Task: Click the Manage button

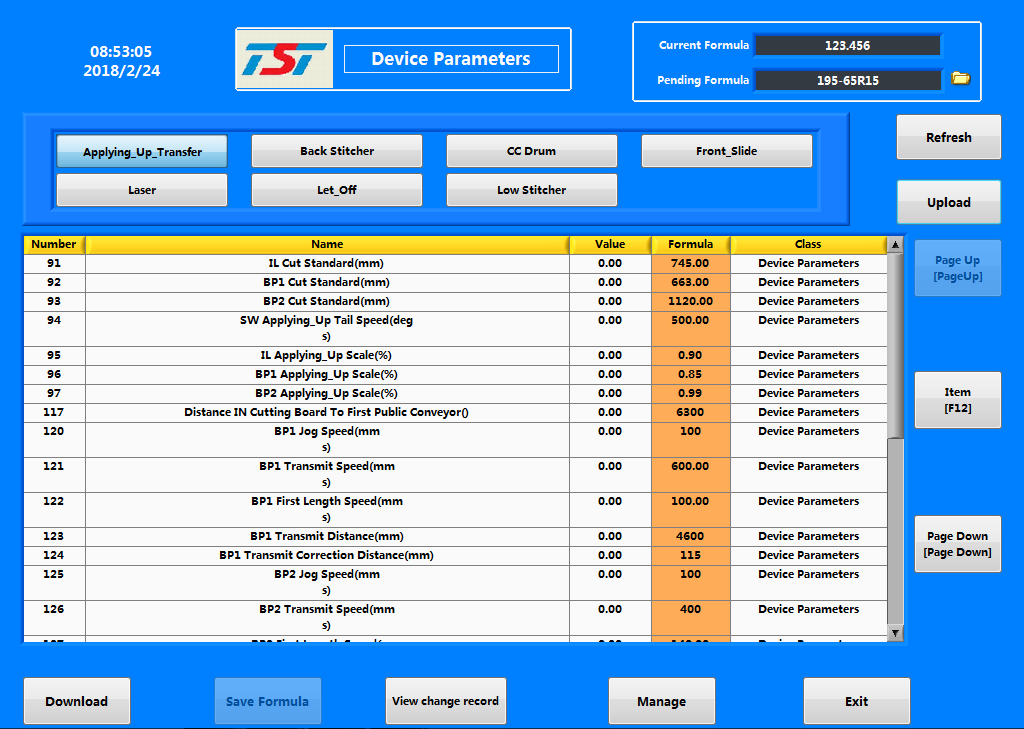Action: click(x=661, y=701)
